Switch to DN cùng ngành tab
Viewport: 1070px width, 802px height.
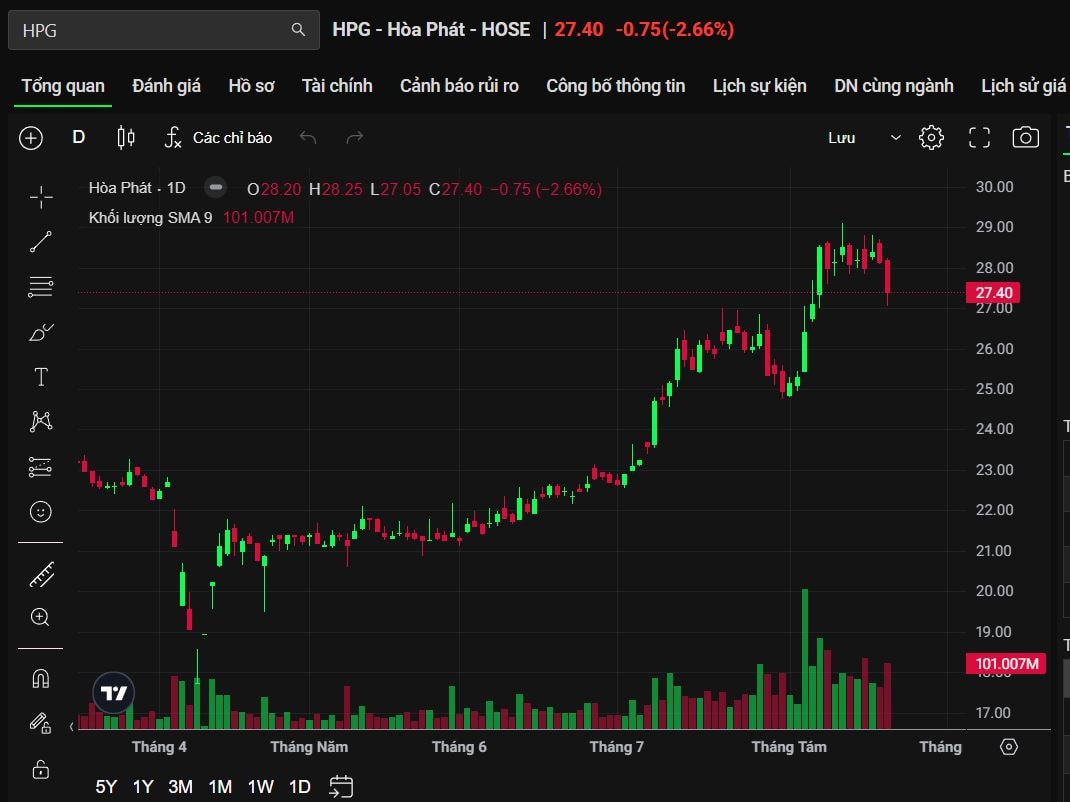[894, 86]
